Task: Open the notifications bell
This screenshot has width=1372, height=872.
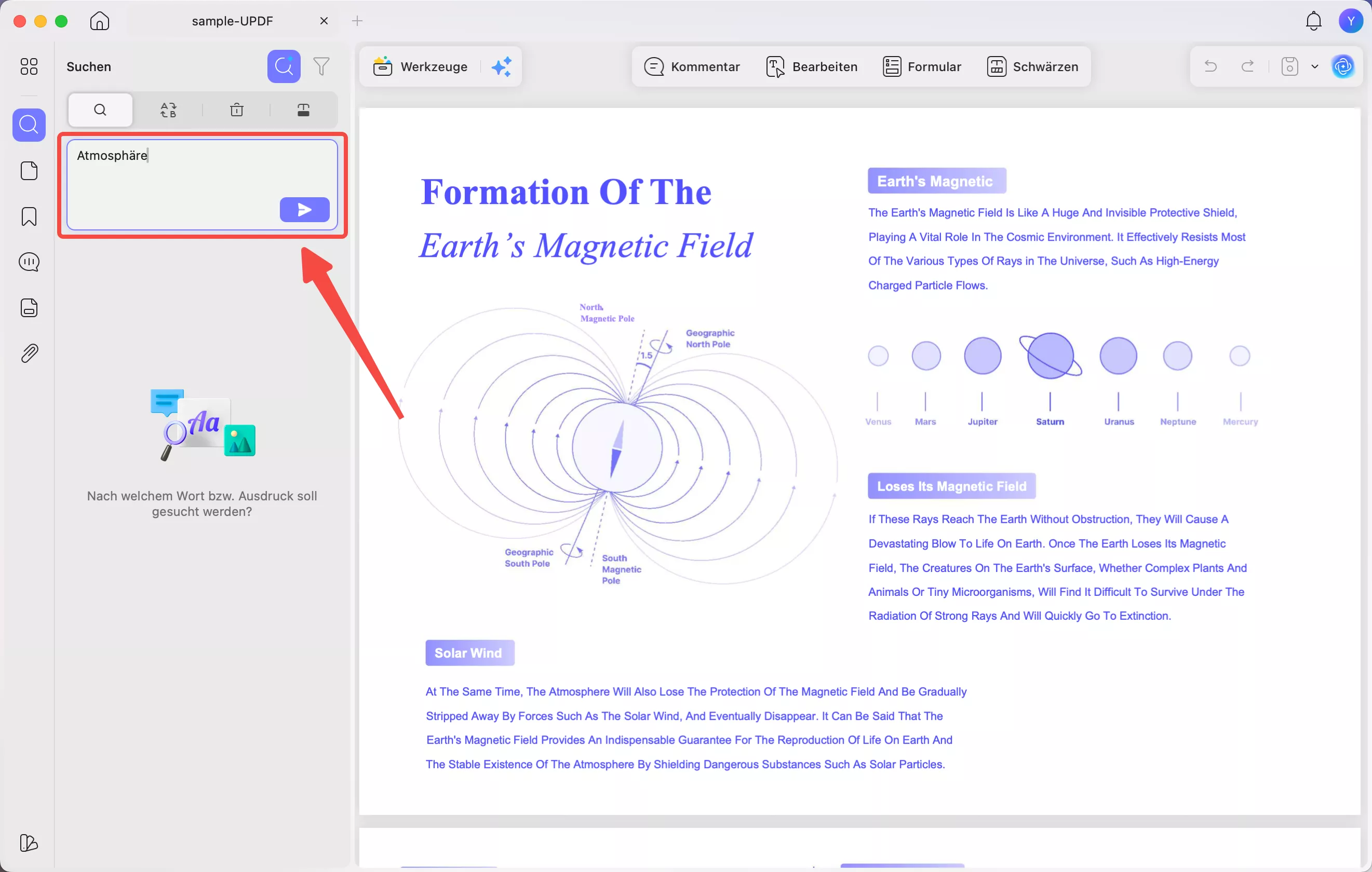Action: click(x=1313, y=21)
